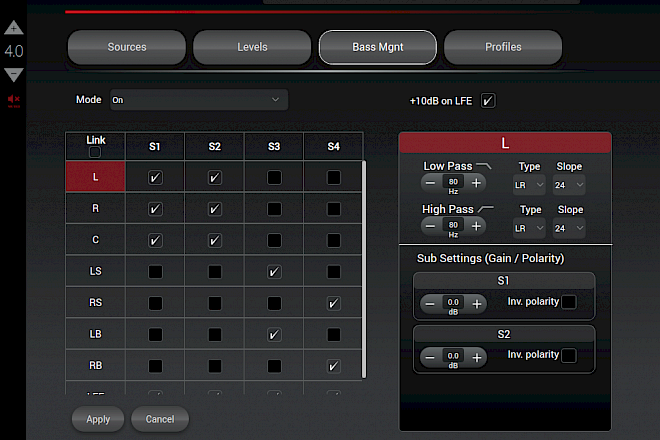Uncheck S4 for channel RS
Screen dimensions: 660x440
pos(333,303)
